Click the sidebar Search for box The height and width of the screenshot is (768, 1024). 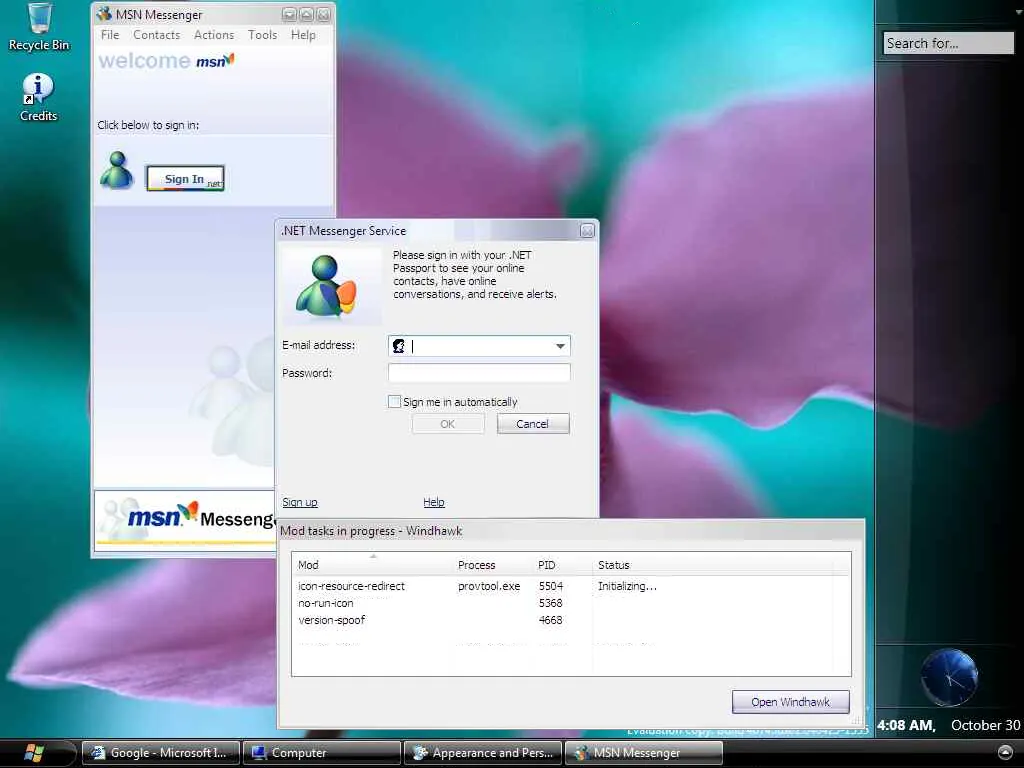click(948, 43)
